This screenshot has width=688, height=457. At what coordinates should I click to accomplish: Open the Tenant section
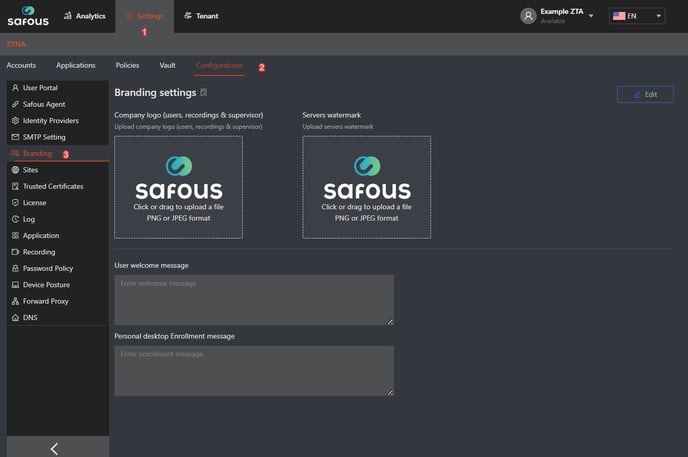pyautogui.click(x=201, y=16)
